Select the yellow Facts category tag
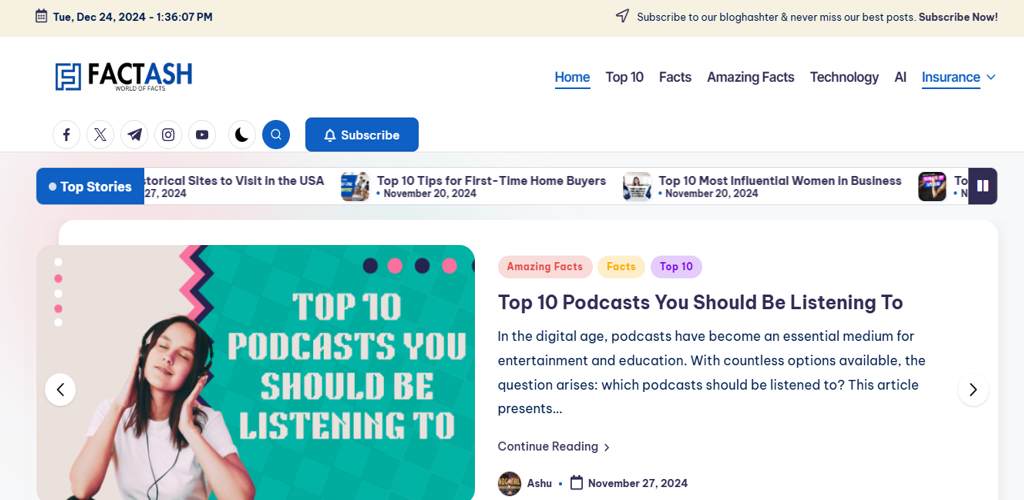This screenshot has height=500, width=1024. [621, 266]
